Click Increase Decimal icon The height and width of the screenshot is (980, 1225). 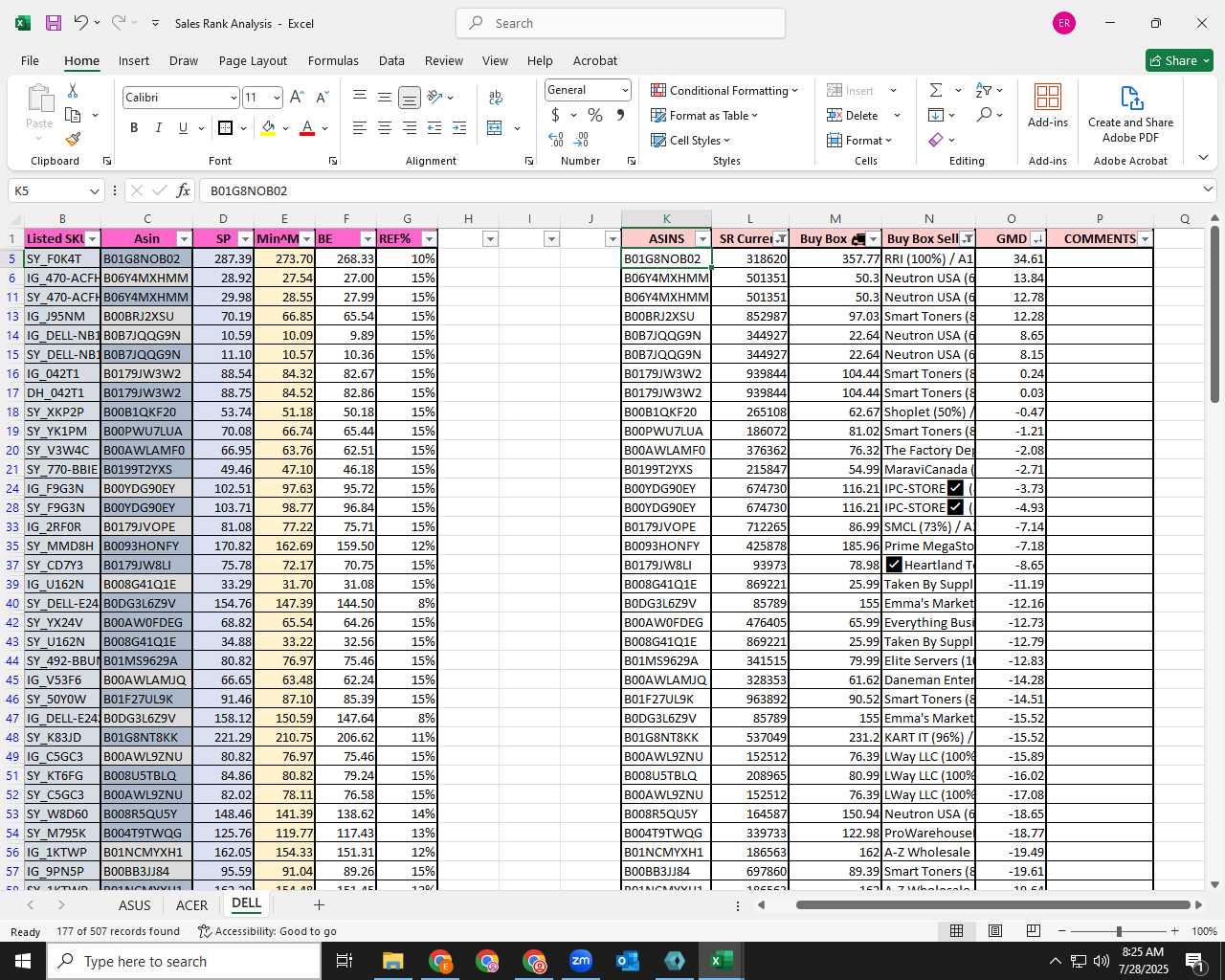pyautogui.click(x=556, y=140)
